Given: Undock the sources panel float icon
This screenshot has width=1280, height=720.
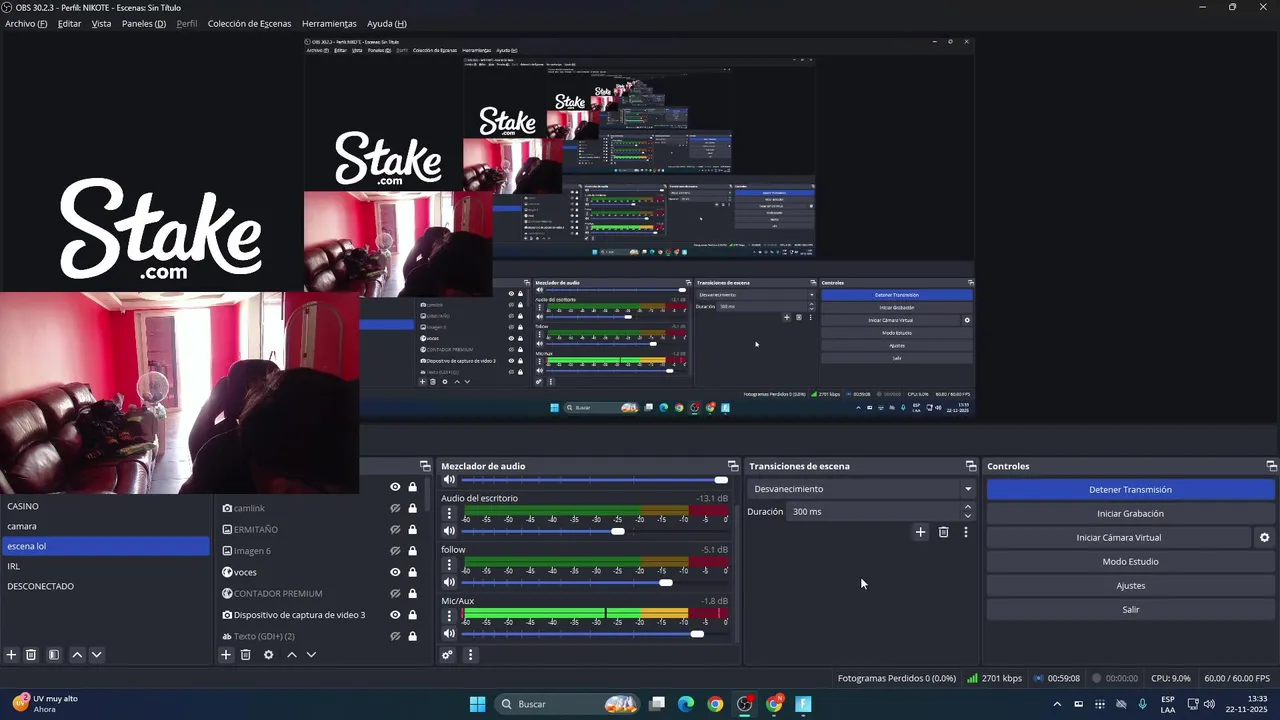Looking at the screenshot, I should click(425, 466).
